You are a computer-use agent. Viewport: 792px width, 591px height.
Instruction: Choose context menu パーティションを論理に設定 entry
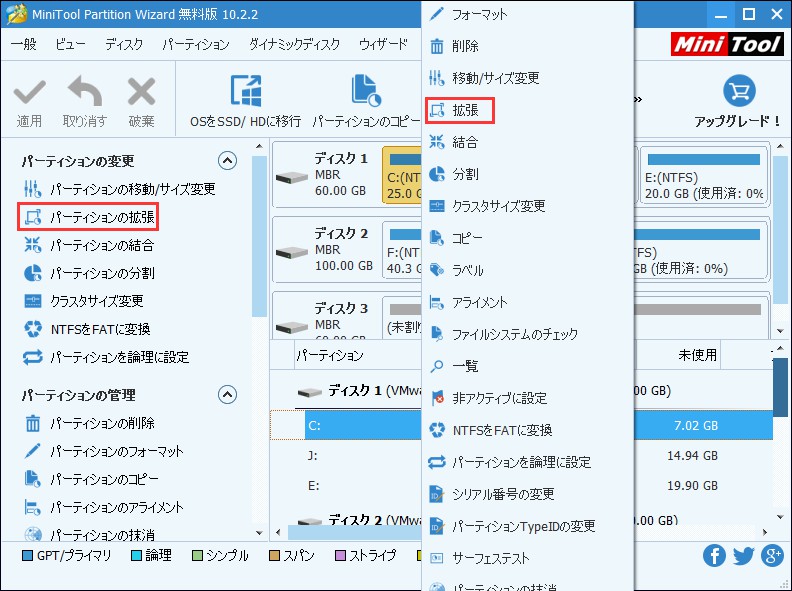coord(528,462)
